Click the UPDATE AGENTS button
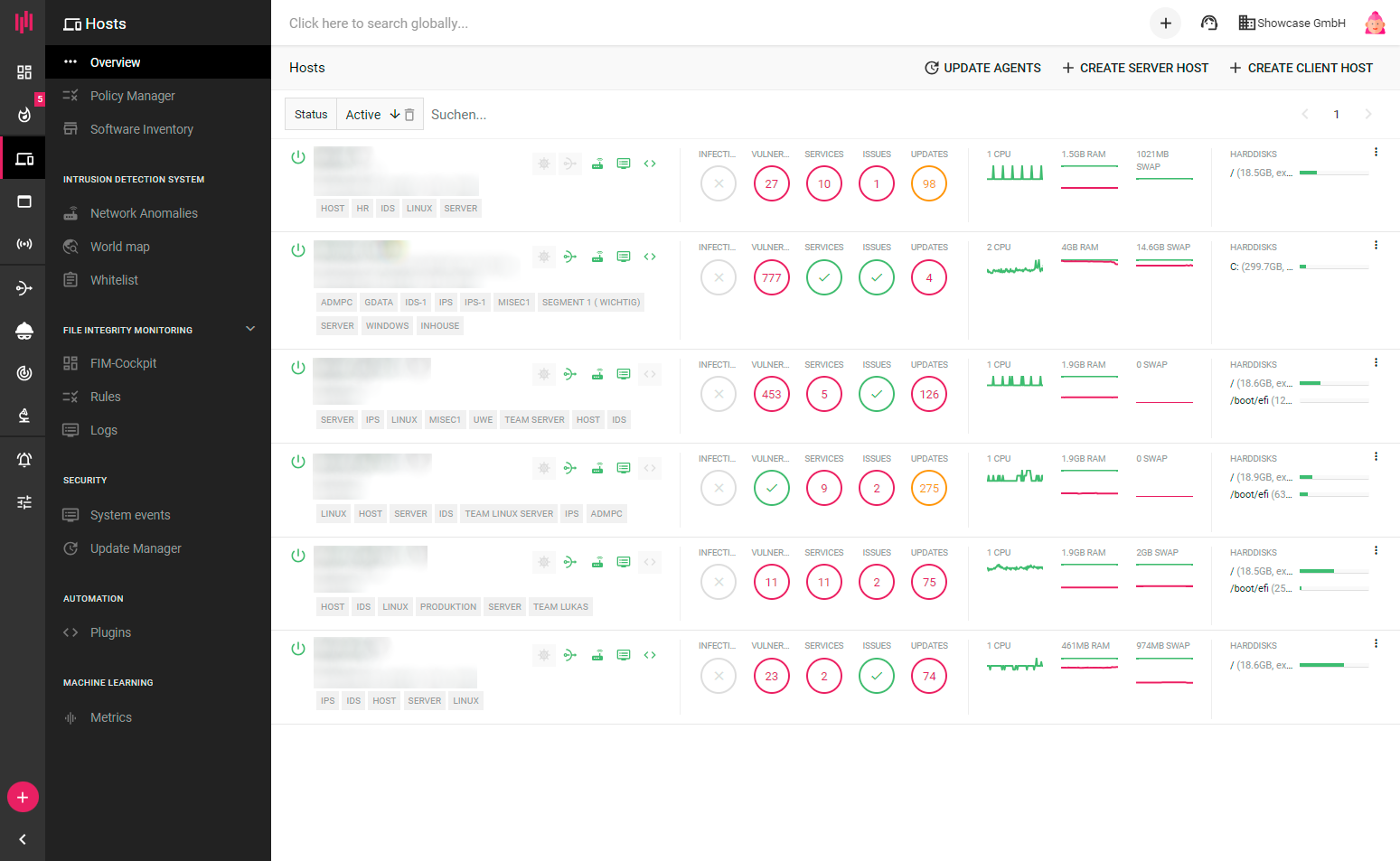 click(x=982, y=68)
